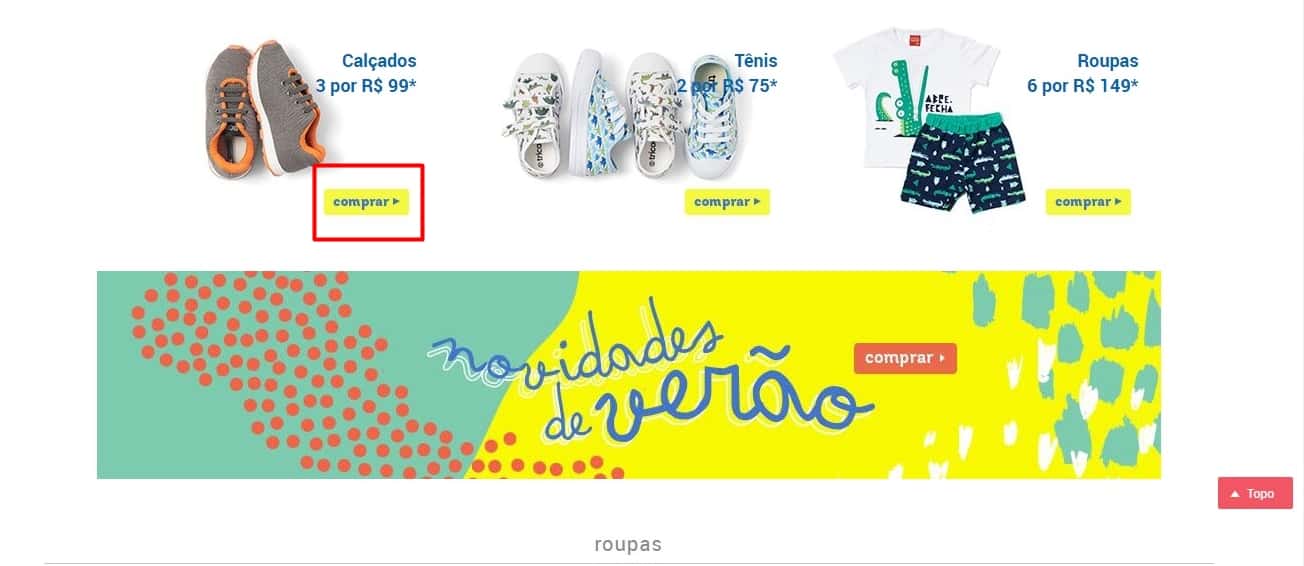Click the comprar button under Calçados
The width and height of the screenshot is (1304, 566).
pos(367,201)
